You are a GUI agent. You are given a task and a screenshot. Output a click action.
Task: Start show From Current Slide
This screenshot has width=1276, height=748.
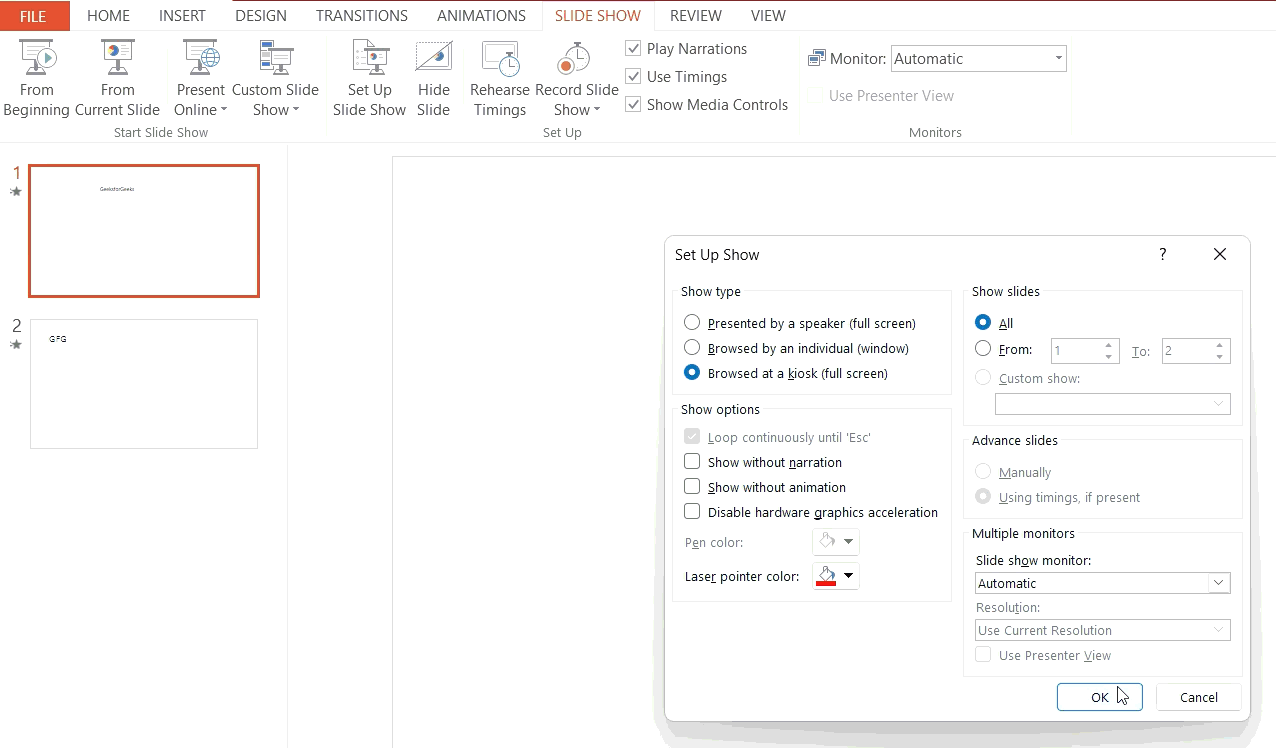[117, 79]
